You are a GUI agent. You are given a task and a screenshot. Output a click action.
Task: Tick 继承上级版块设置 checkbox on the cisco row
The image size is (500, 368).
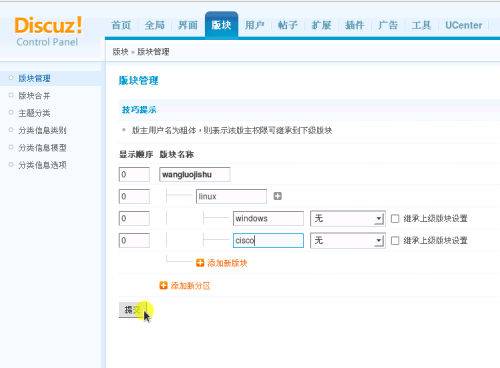(395, 241)
